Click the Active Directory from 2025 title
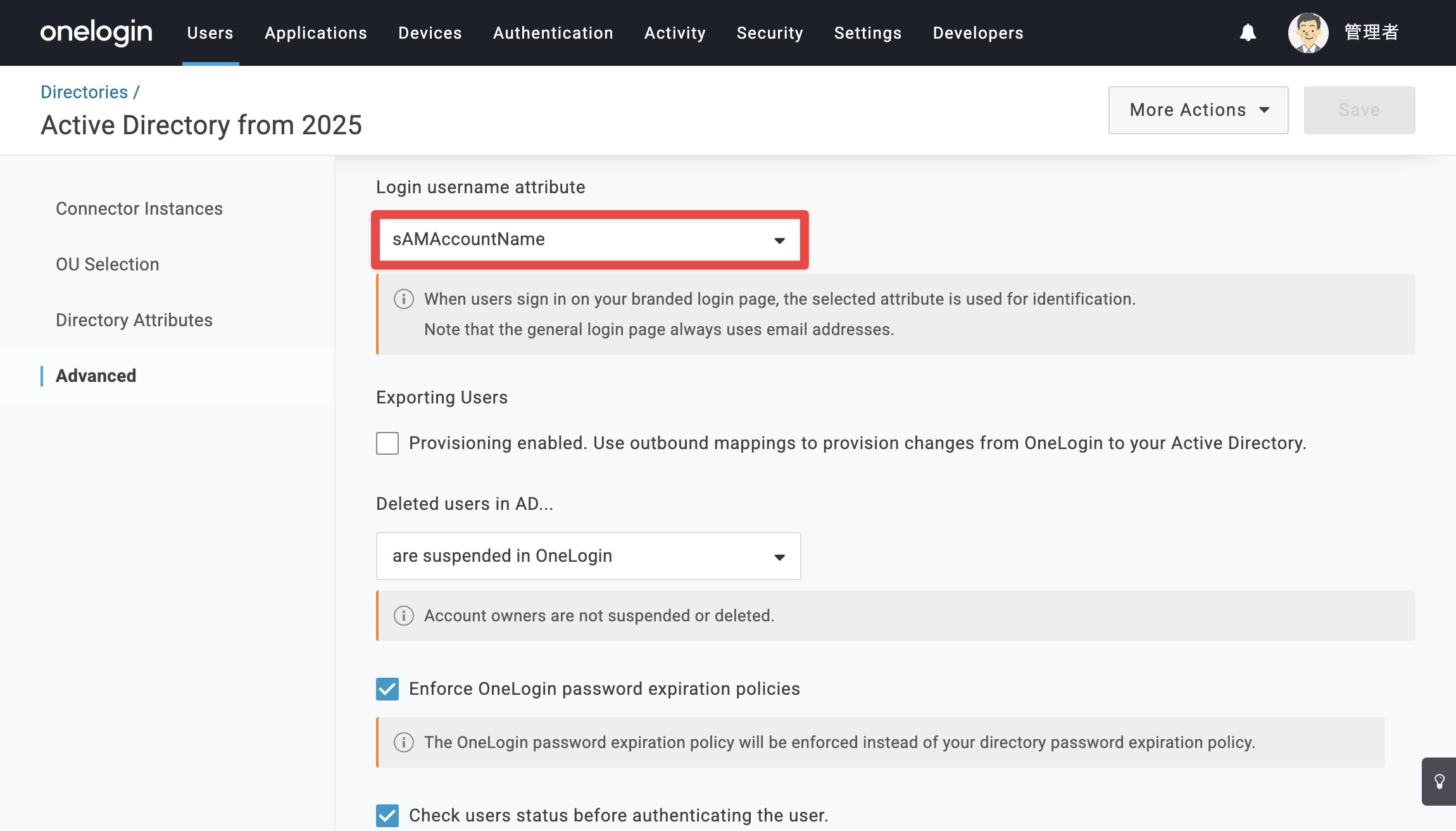 click(x=201, y=125)
